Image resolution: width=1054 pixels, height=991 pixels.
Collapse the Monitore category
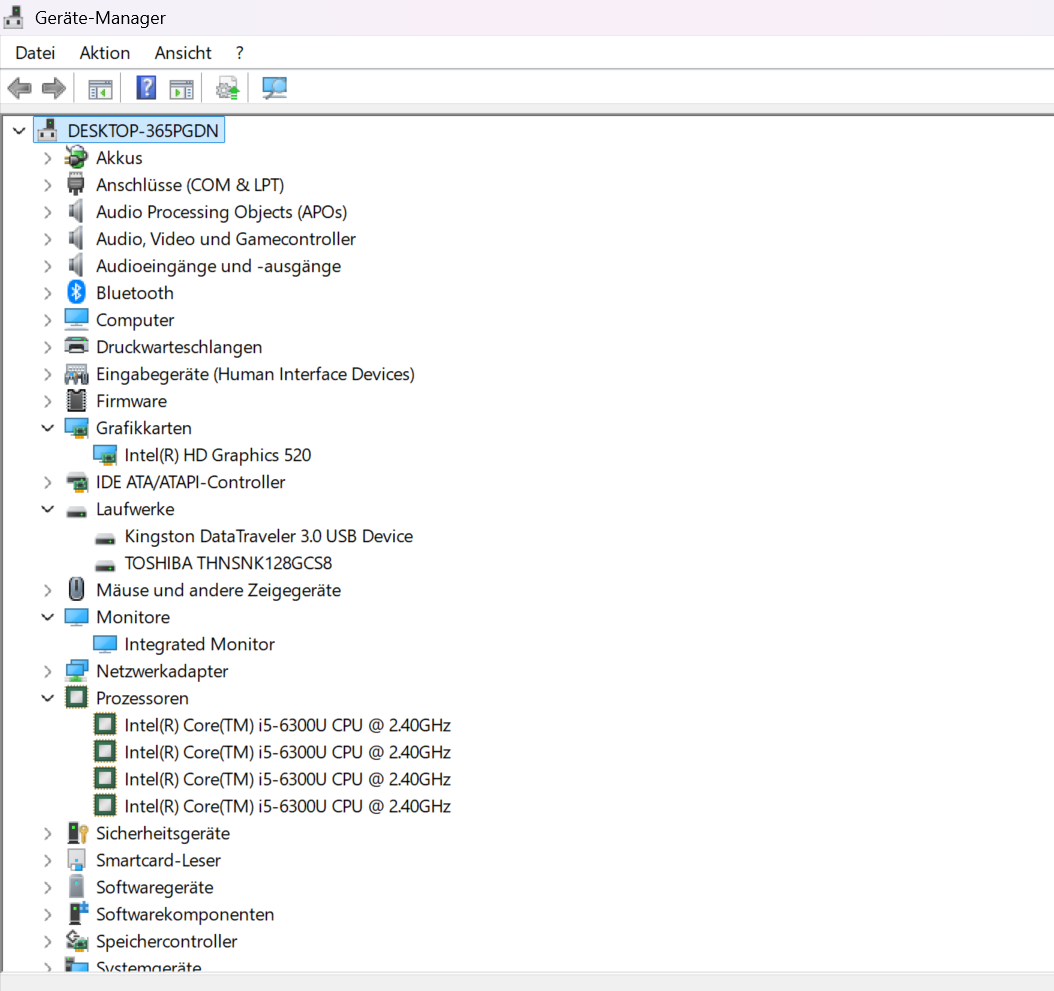(47, 617)
